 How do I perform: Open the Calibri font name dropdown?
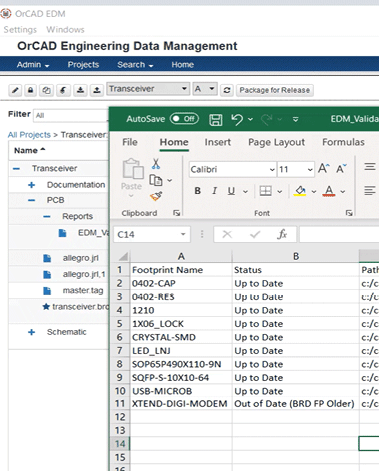tap(272, 169)
